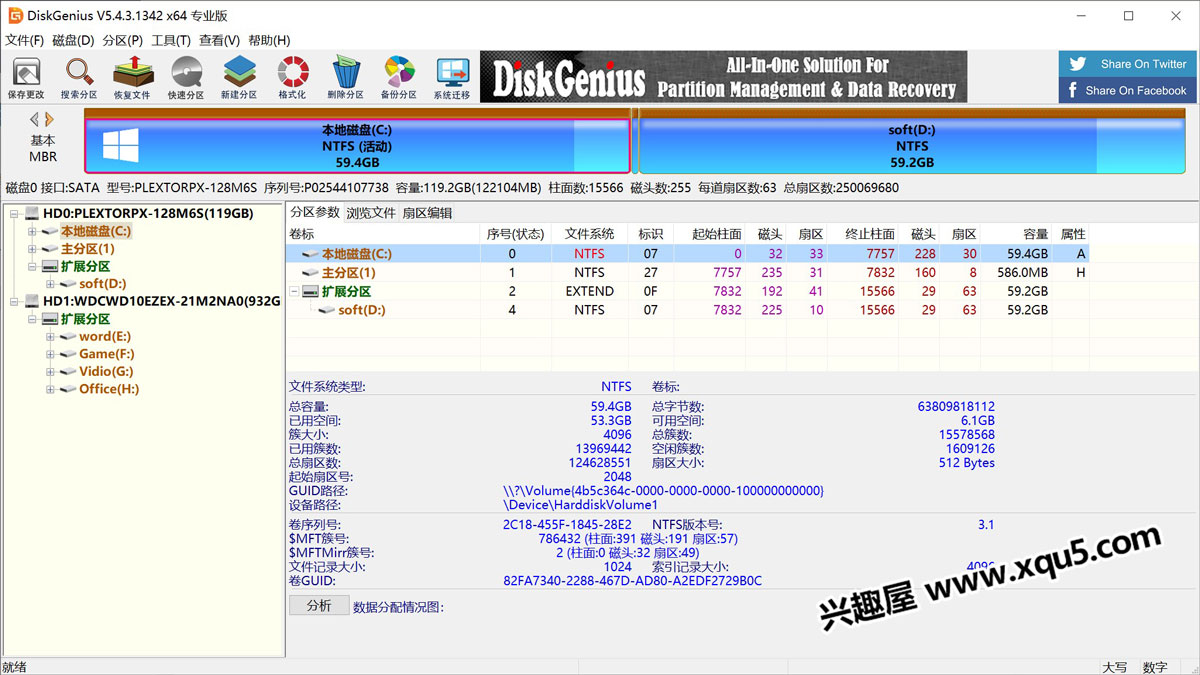Click the GUID路径 volume path value
1200x675 pixels.
pos(663,491)
